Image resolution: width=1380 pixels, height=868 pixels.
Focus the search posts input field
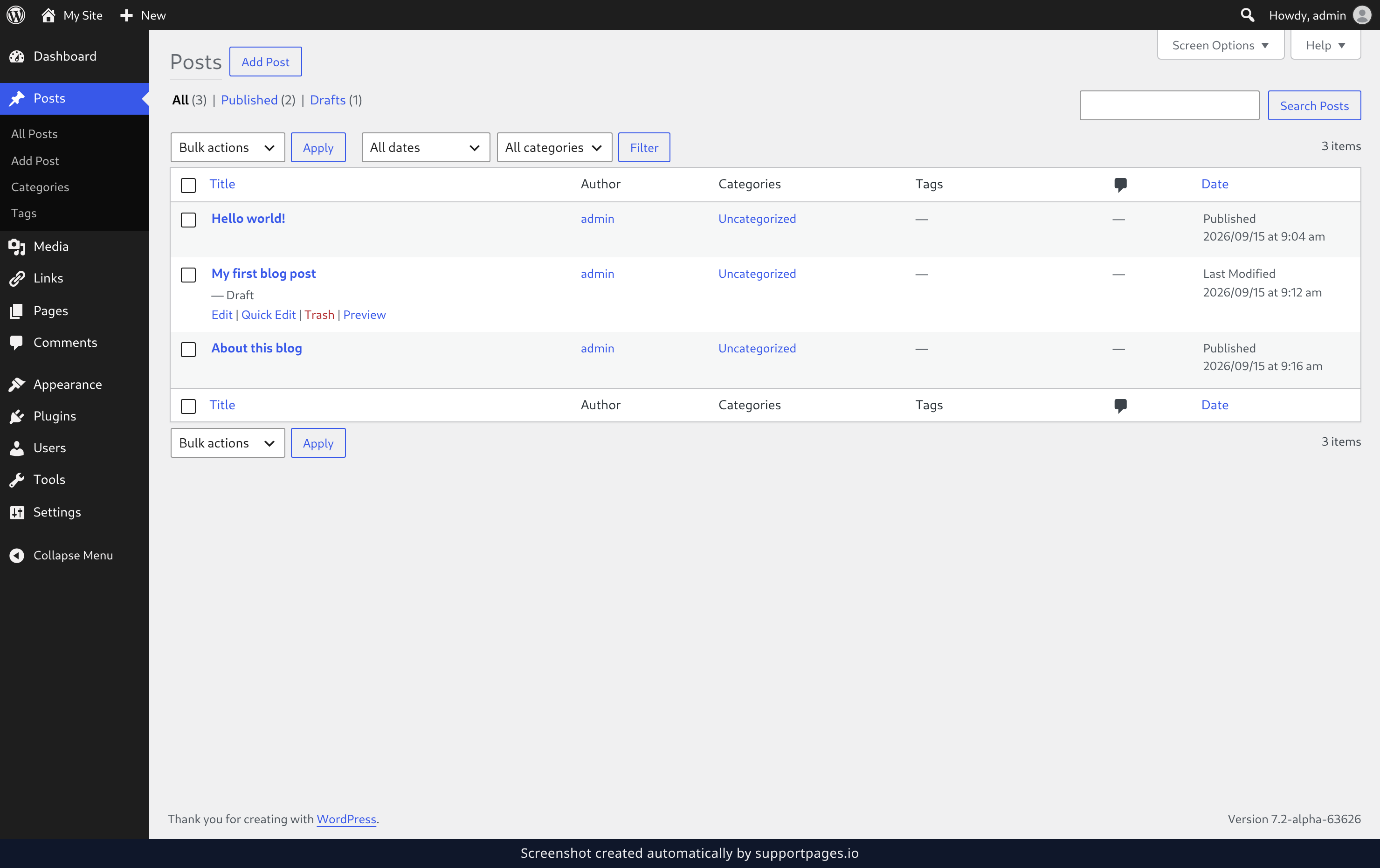tap(1169, 105)
